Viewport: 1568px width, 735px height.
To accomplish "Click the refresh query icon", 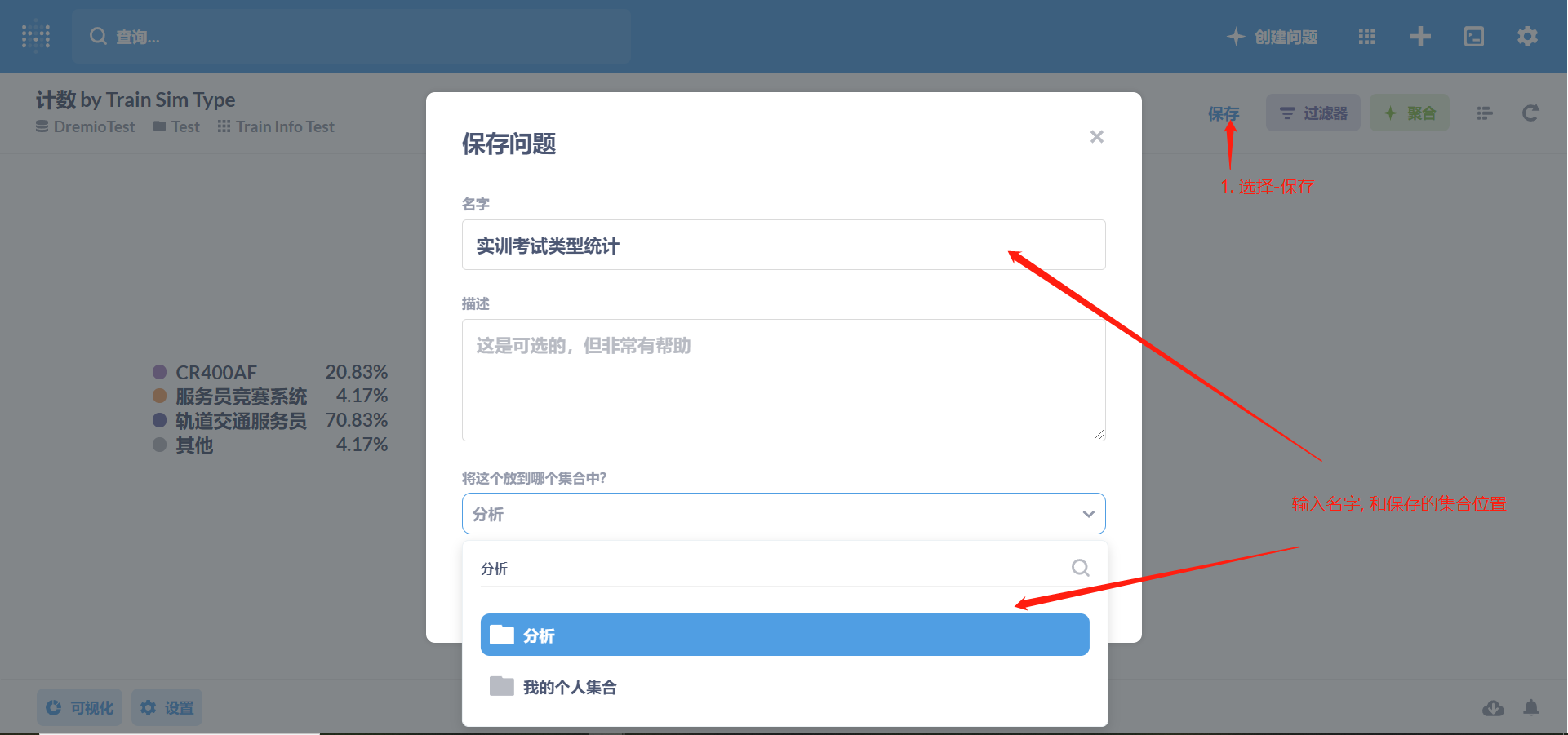I will click(1530, 113).
